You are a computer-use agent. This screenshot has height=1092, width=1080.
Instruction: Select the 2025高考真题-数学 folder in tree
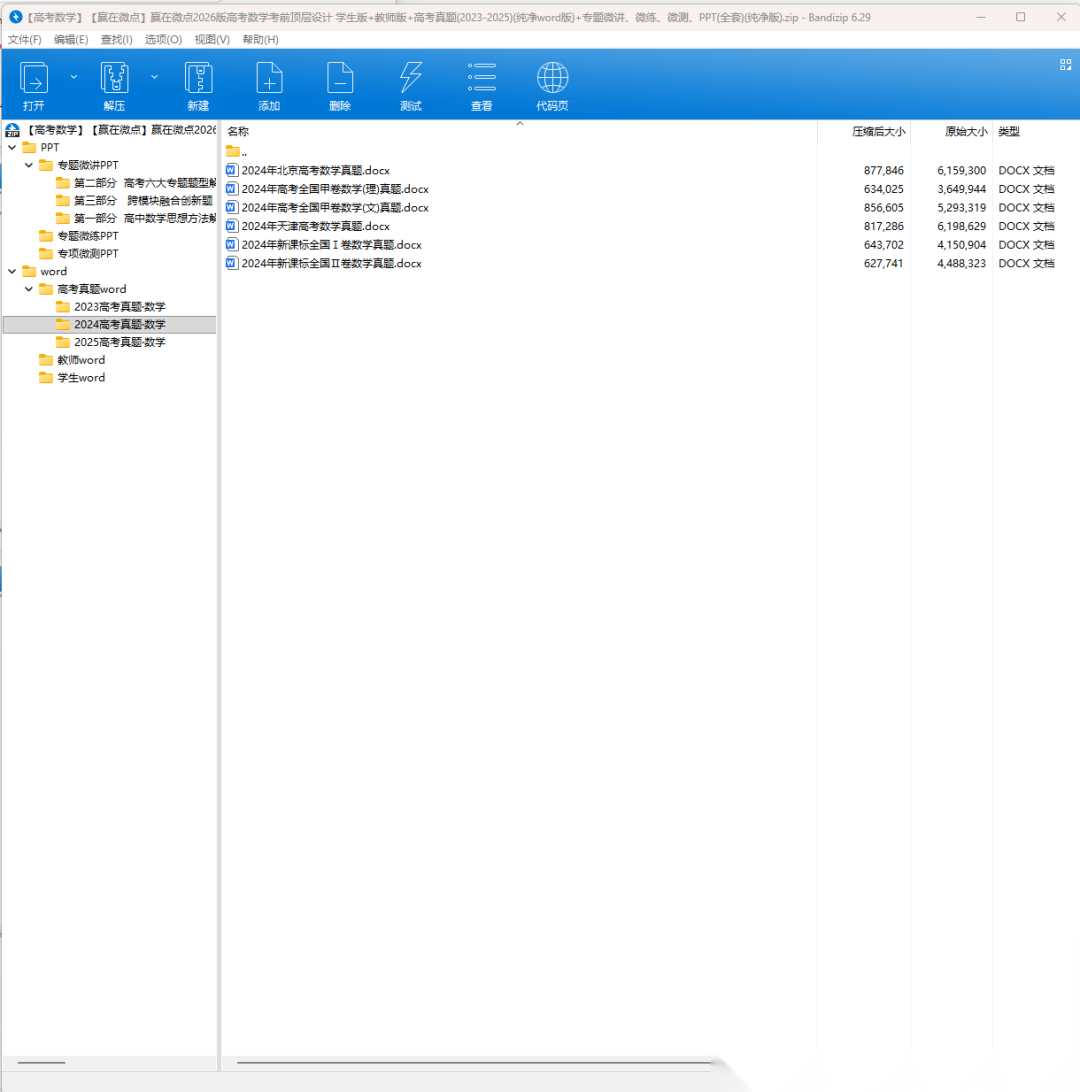pos(119,342)
